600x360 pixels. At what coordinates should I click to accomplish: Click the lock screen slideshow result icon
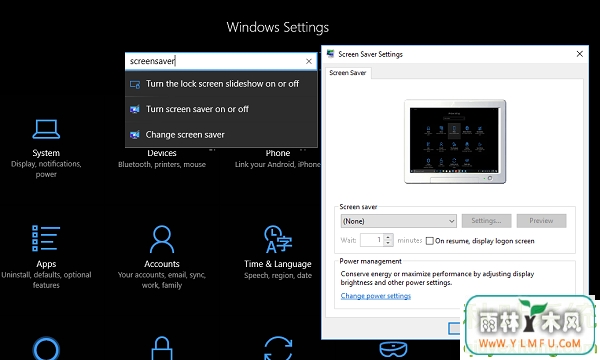[135, 84]
